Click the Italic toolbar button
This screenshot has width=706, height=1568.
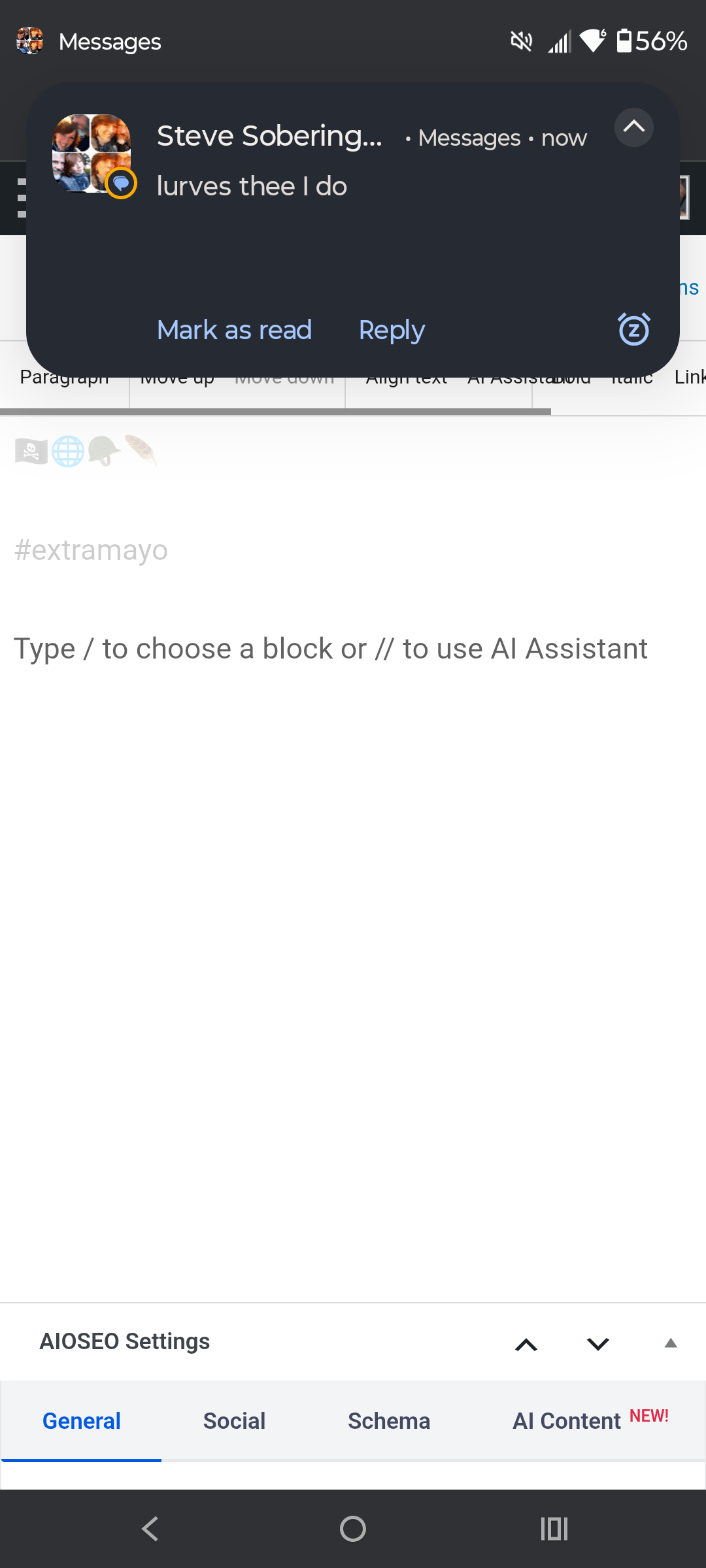(631, 381)
